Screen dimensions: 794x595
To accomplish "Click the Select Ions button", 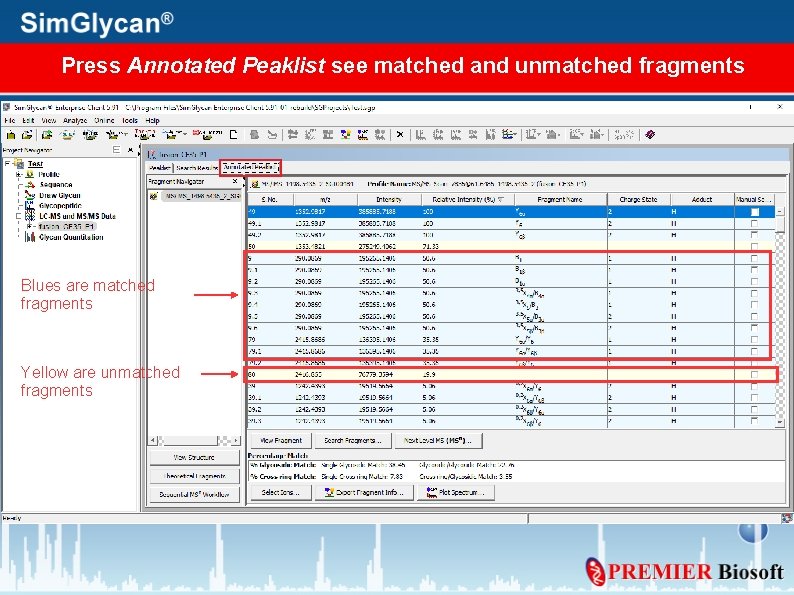I will 281,492.
